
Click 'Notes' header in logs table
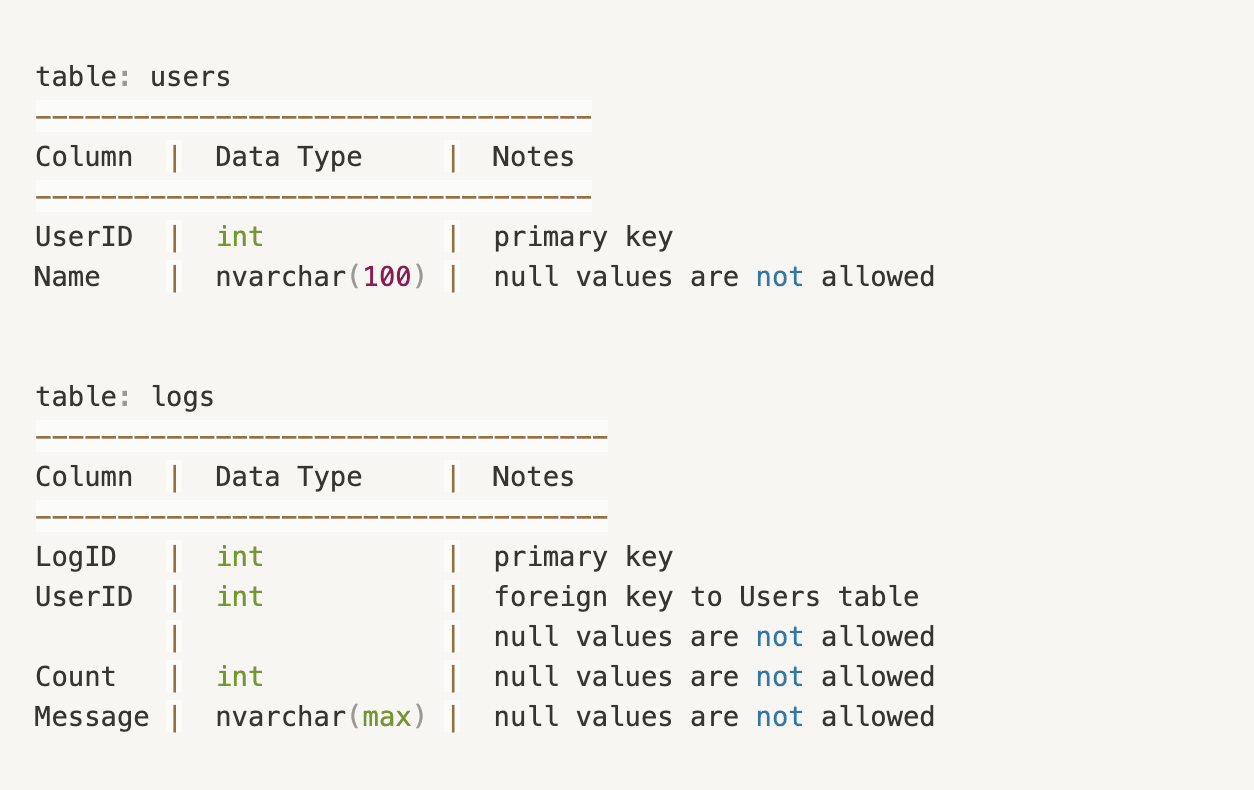point(534,477)
